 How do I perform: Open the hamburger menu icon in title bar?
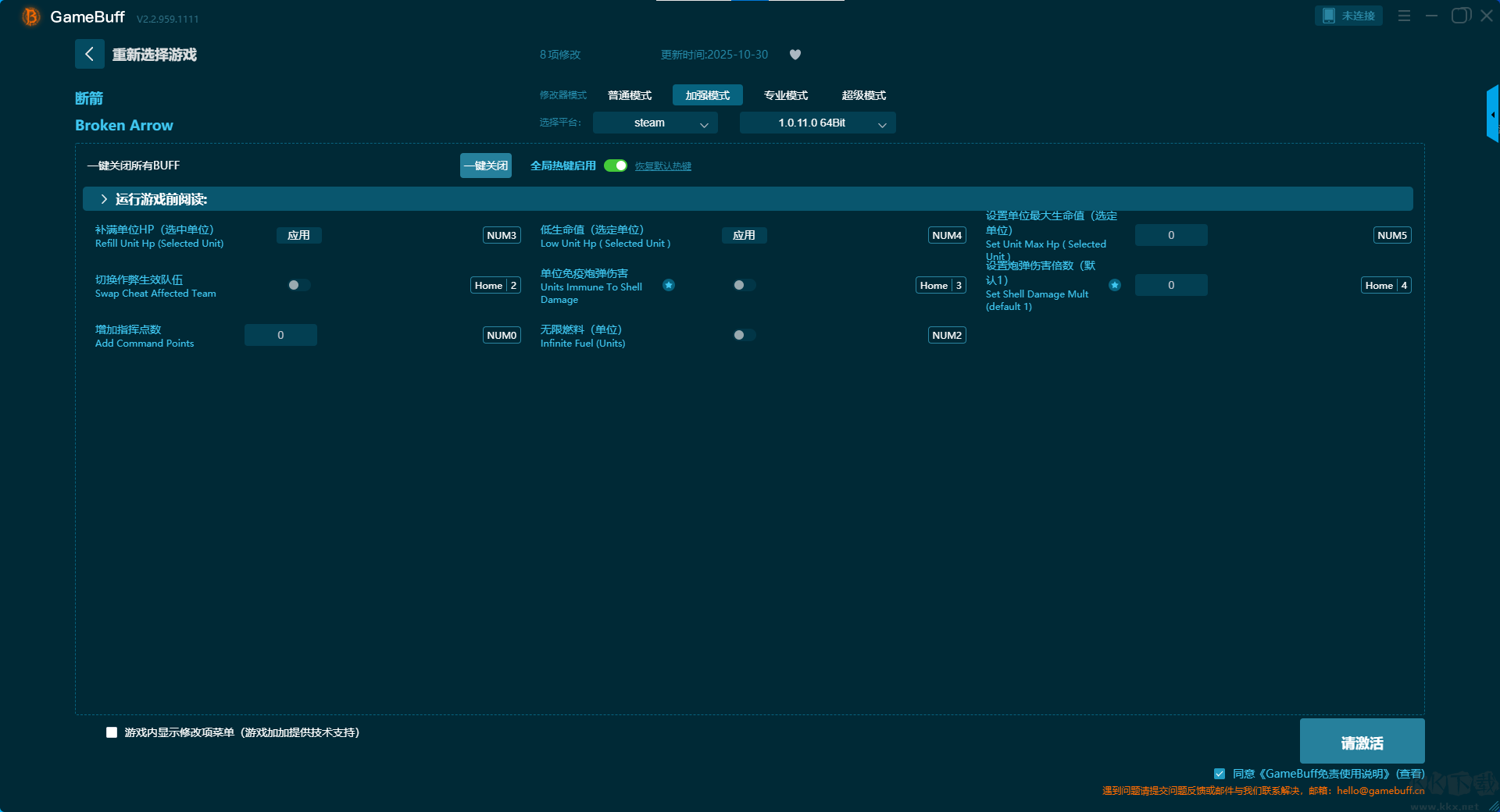[x=1404, y=16]
